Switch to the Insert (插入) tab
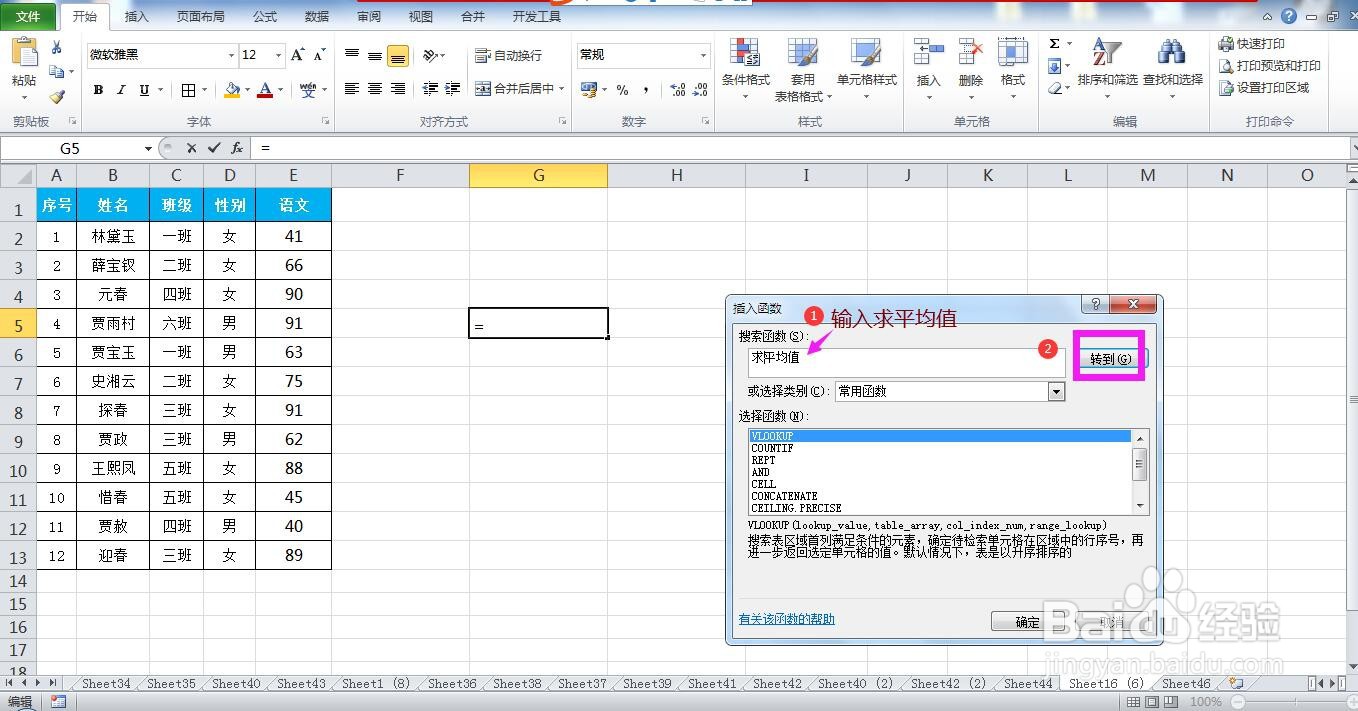 [x=136, y=17]
